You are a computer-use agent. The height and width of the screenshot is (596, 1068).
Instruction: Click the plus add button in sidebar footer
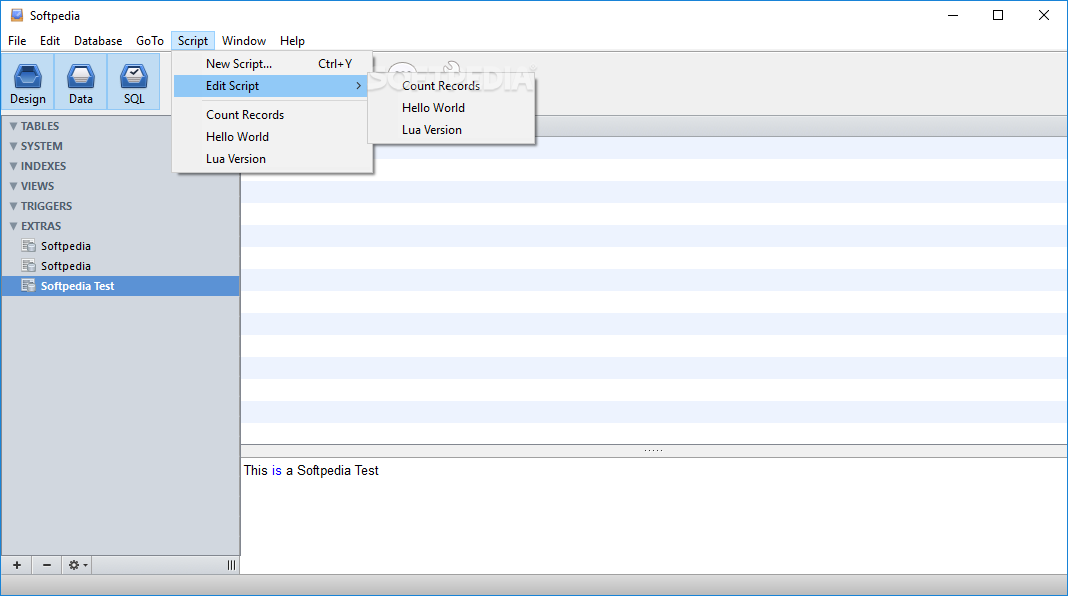coord(17,565)
